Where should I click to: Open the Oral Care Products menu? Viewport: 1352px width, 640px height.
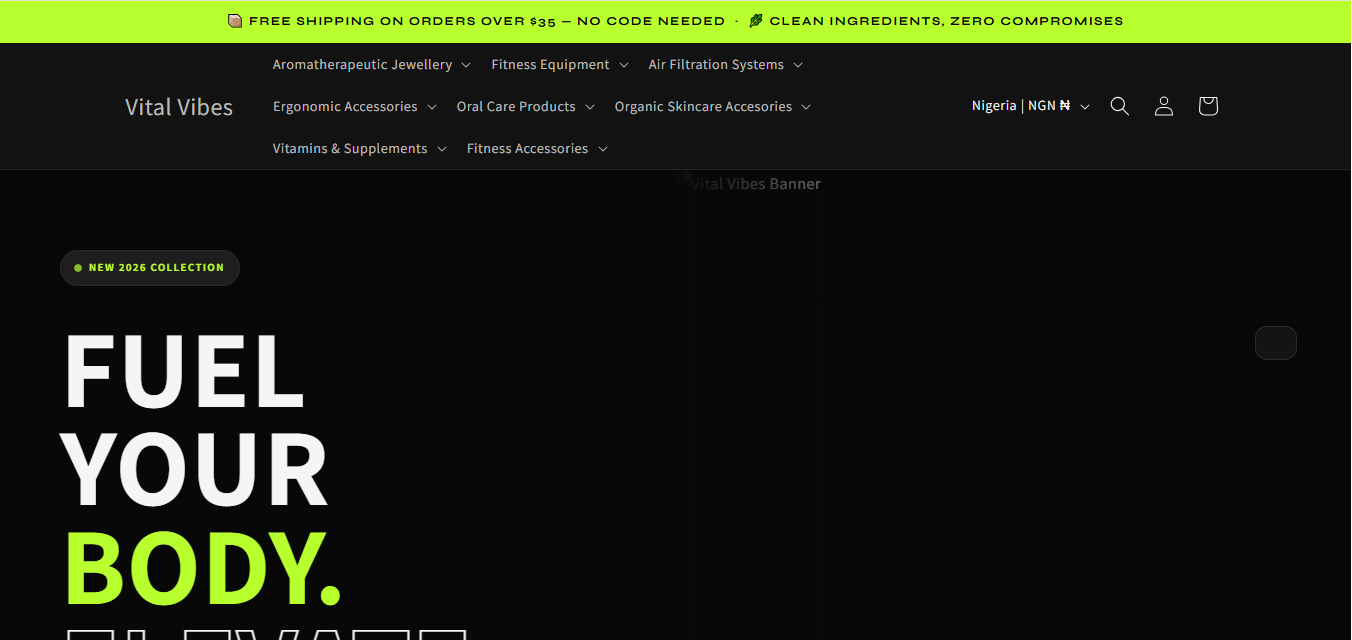[525, 106]
